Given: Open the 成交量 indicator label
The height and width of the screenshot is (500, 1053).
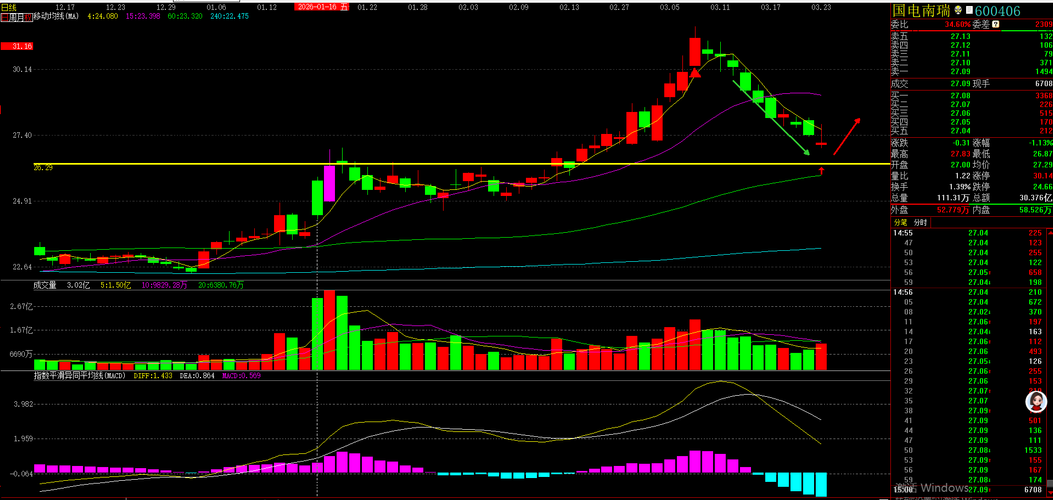Looking at the screenshot, I should [x=45, y=285].
